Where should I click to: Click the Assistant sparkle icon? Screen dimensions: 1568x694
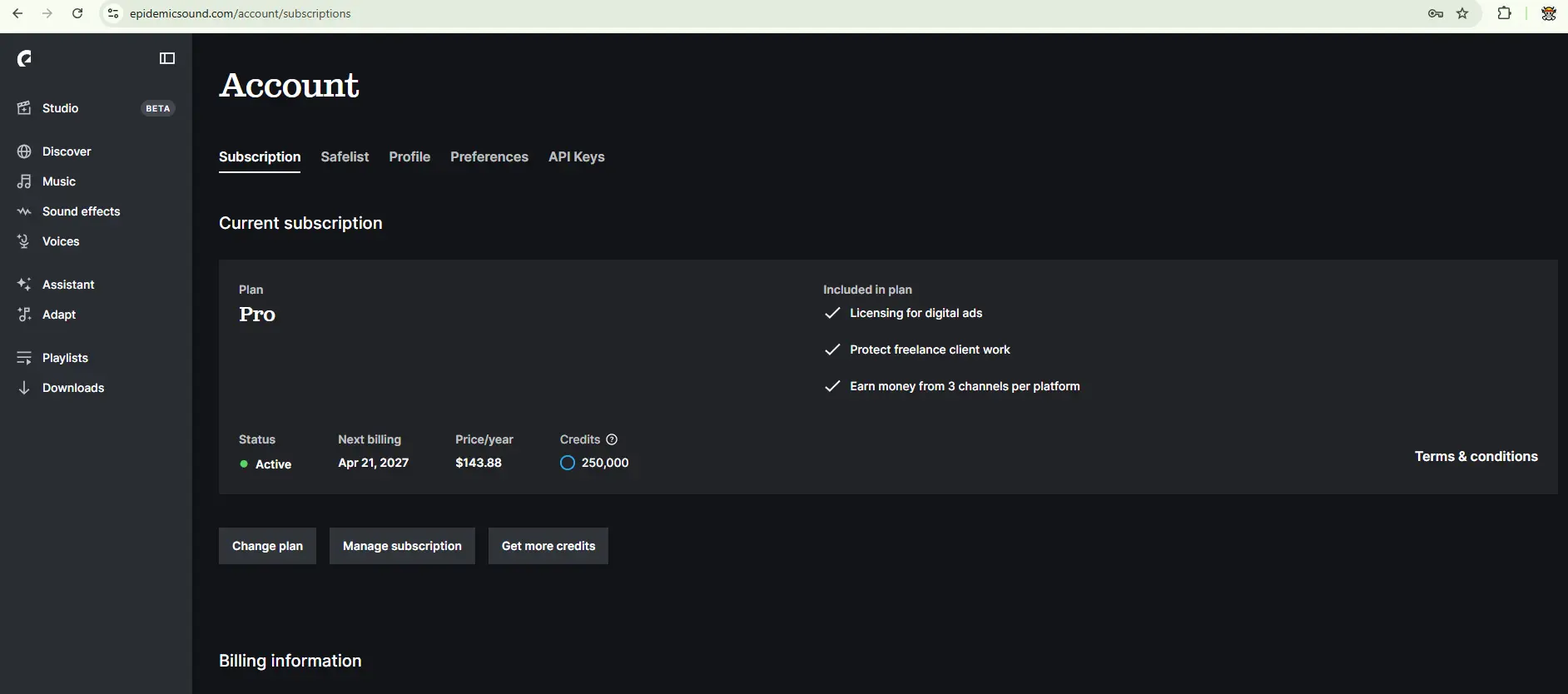(x=24, y=285)
